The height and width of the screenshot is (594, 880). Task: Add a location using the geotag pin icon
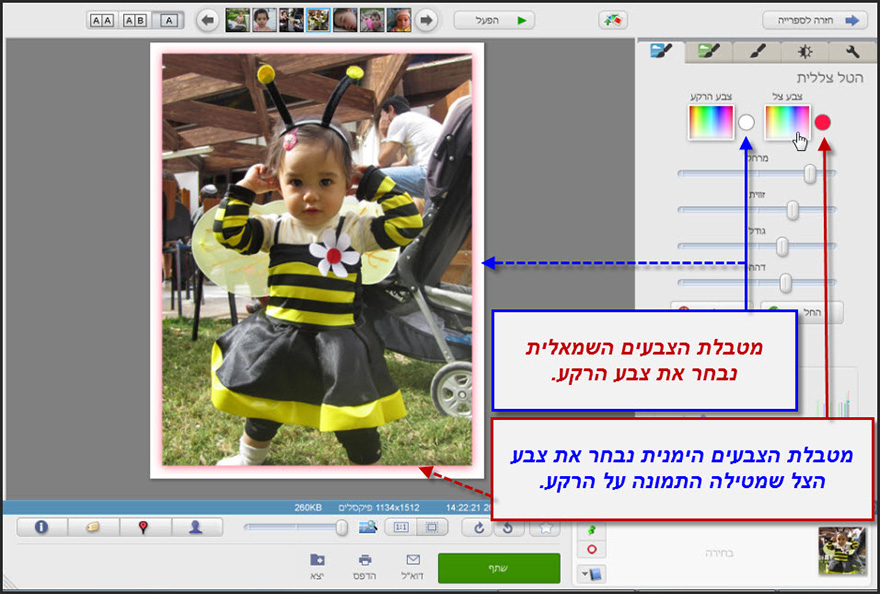[142, 526]
